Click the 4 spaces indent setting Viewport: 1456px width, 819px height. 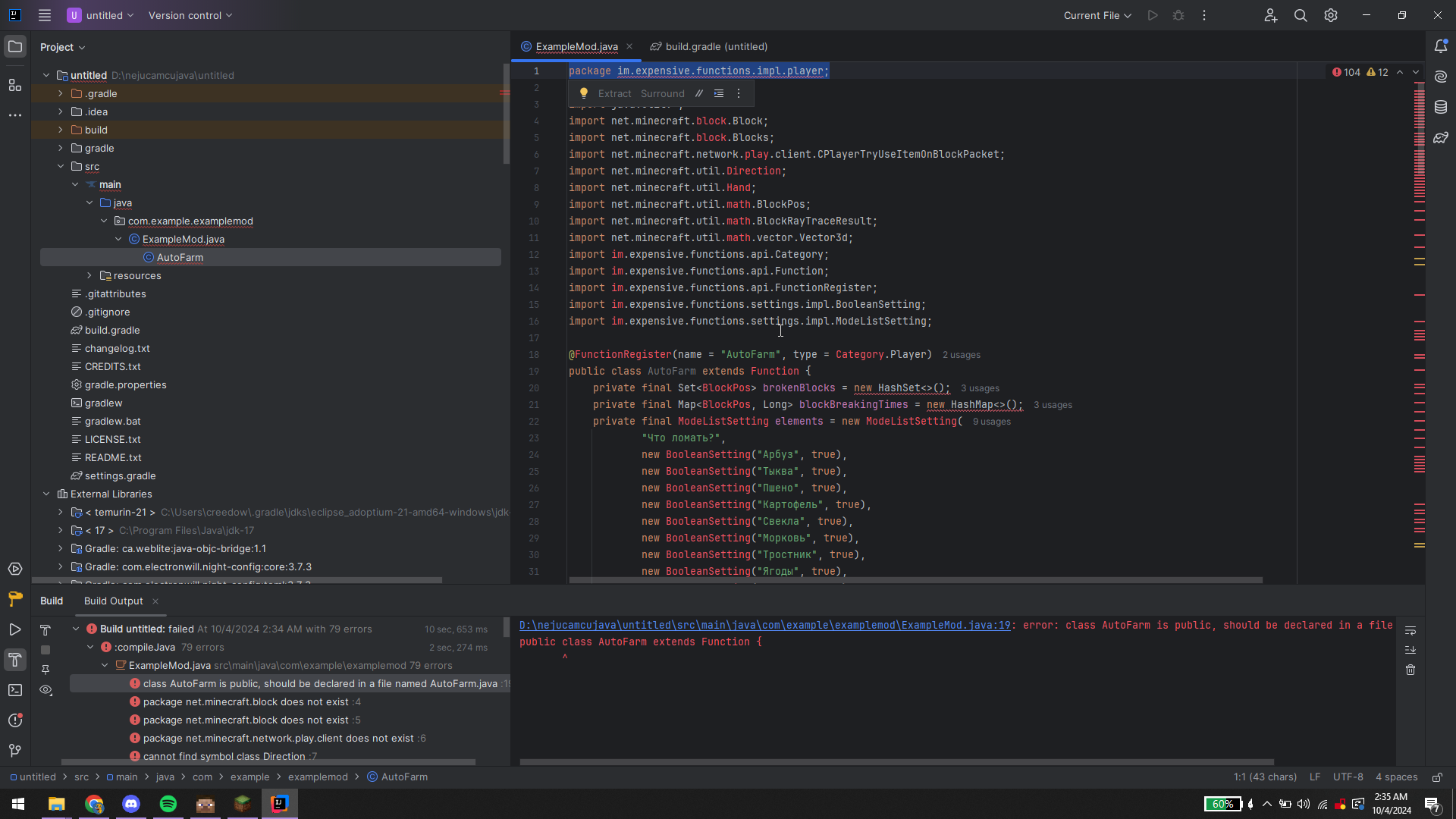[1396, 777]
